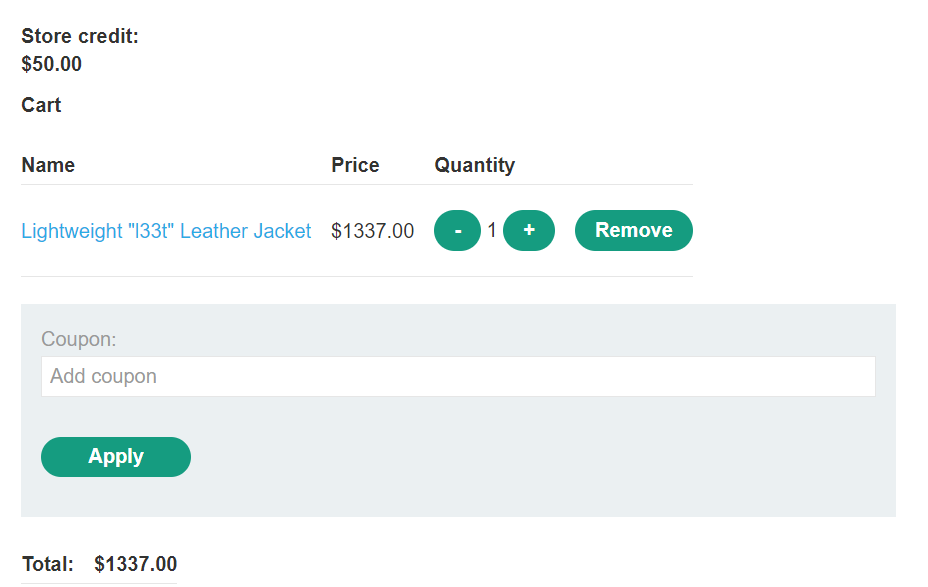Click empty gray space right of Apply button
This screenshot has width=928, height=587.
(x=540, y=457)
